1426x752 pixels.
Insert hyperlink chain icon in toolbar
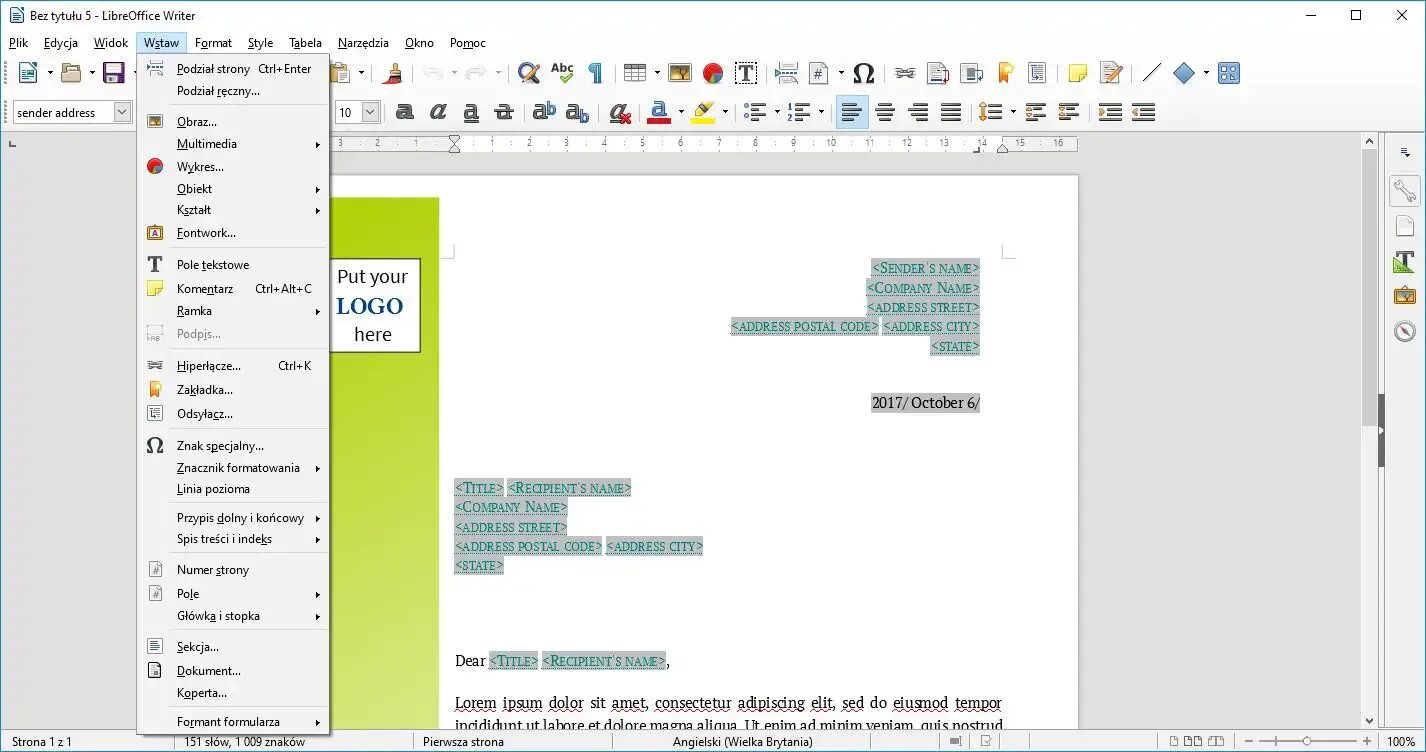pos(904,73)
